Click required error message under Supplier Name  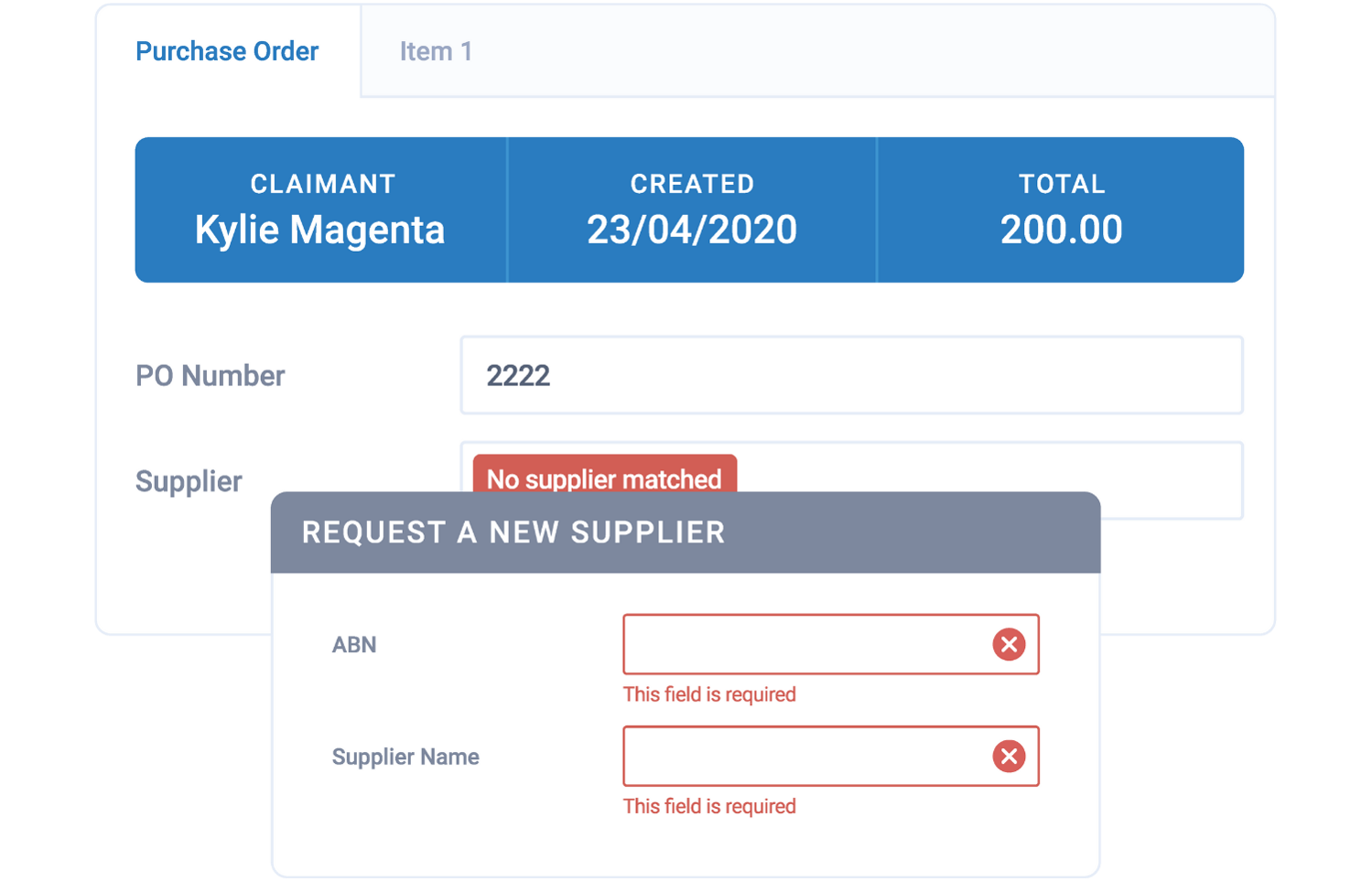coord(709,806)
